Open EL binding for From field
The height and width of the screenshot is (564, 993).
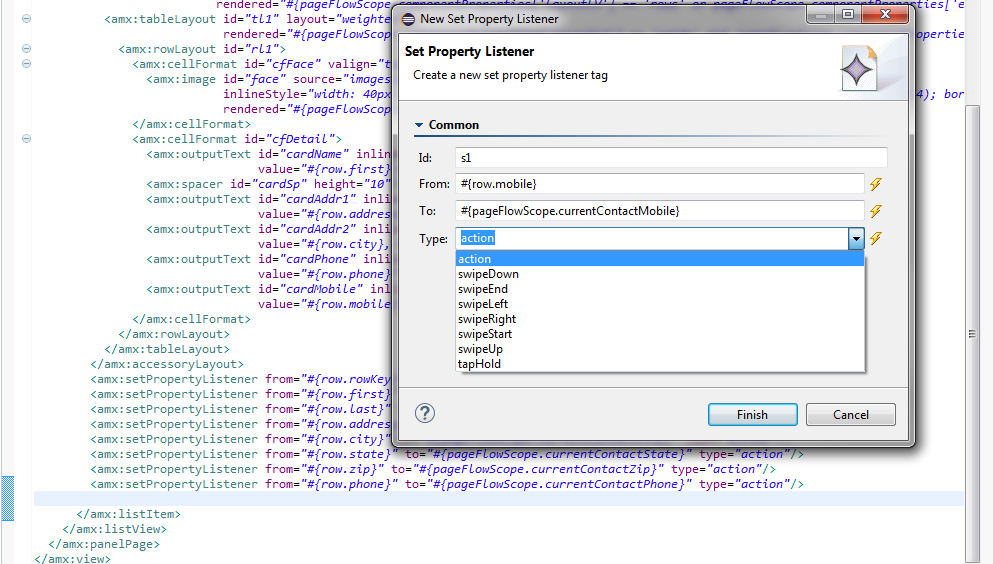click(x=875, y=184)
